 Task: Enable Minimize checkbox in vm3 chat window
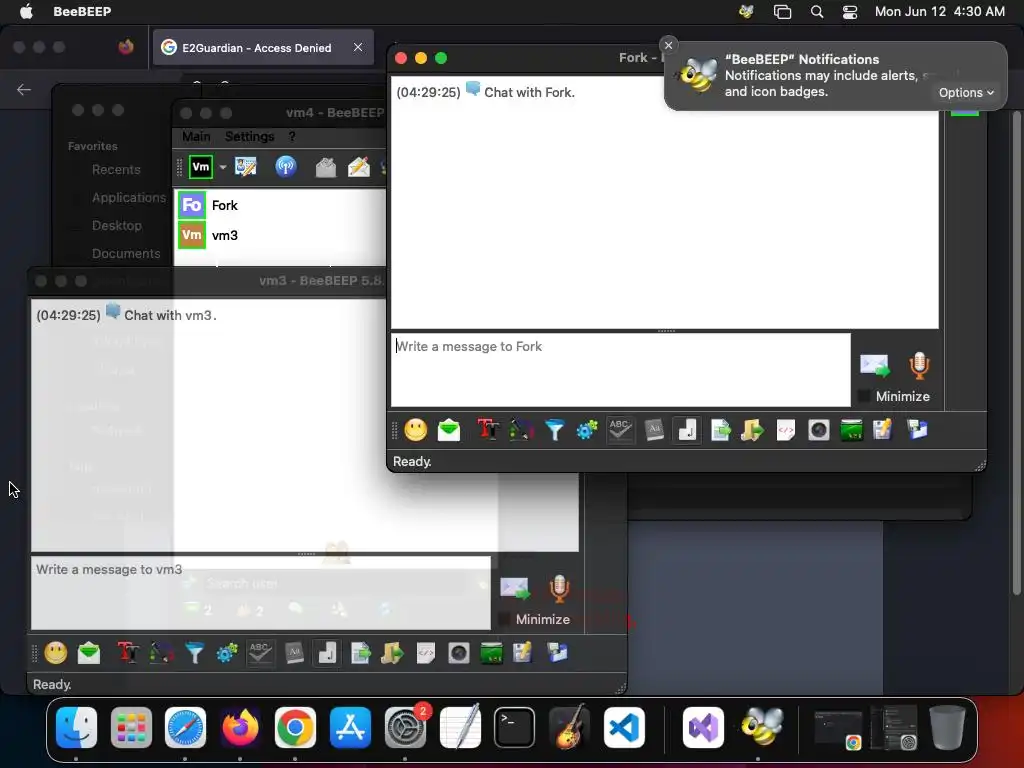[x=504, y=619]
